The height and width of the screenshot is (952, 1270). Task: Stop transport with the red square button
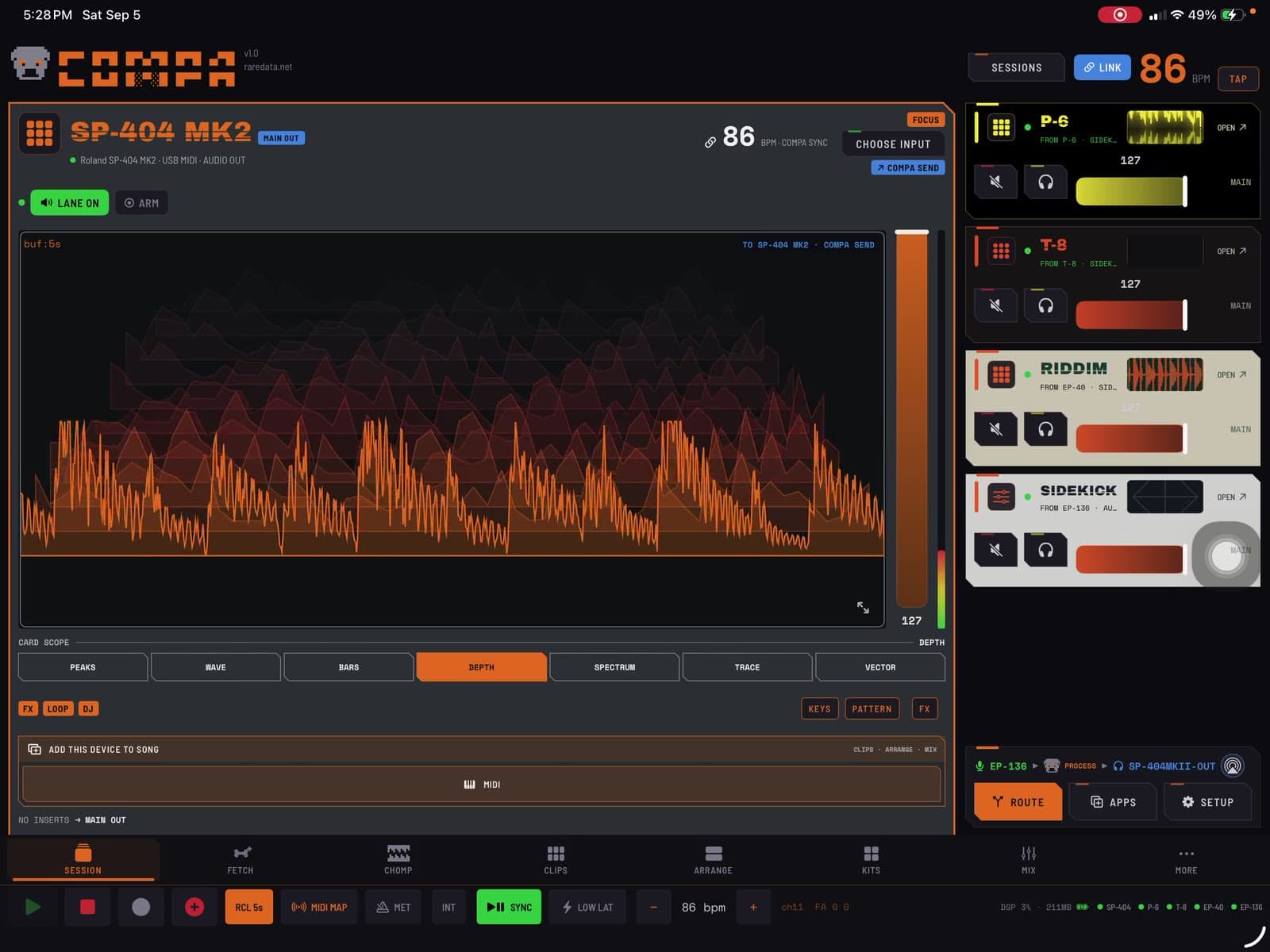pos(87,907)
